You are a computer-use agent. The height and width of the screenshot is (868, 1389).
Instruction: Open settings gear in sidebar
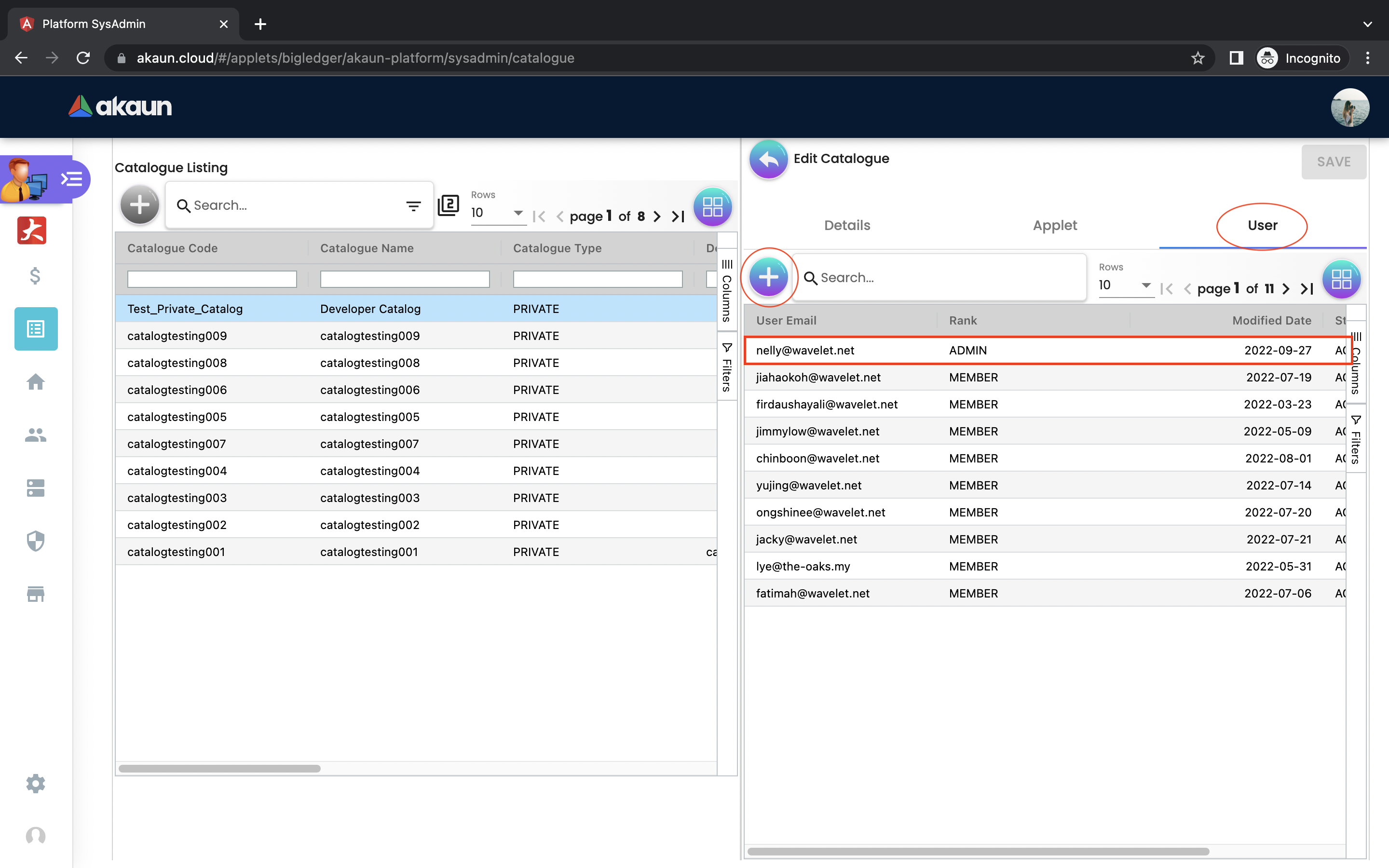[36, 784]
